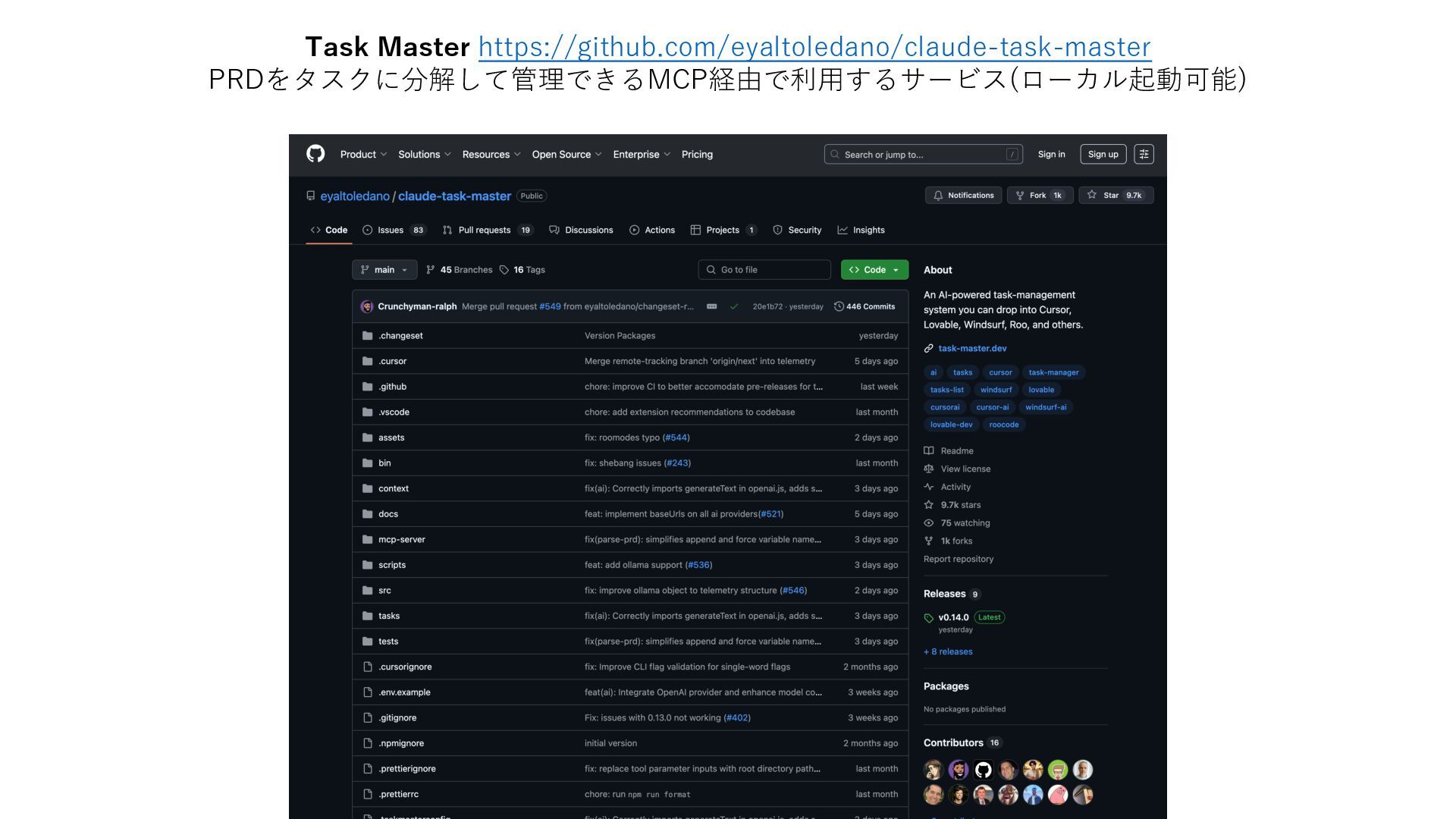Open the Pricing page

[697, 154]
